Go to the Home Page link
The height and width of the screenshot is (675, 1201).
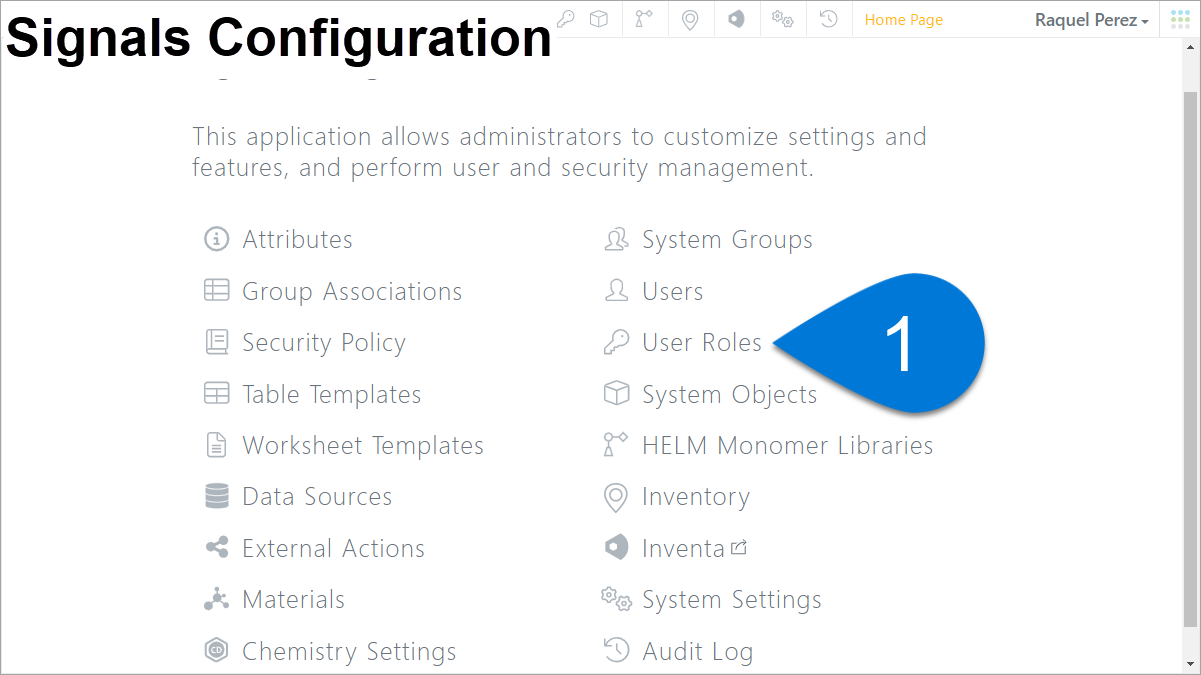pyautogui.click(x=904, y=20)
